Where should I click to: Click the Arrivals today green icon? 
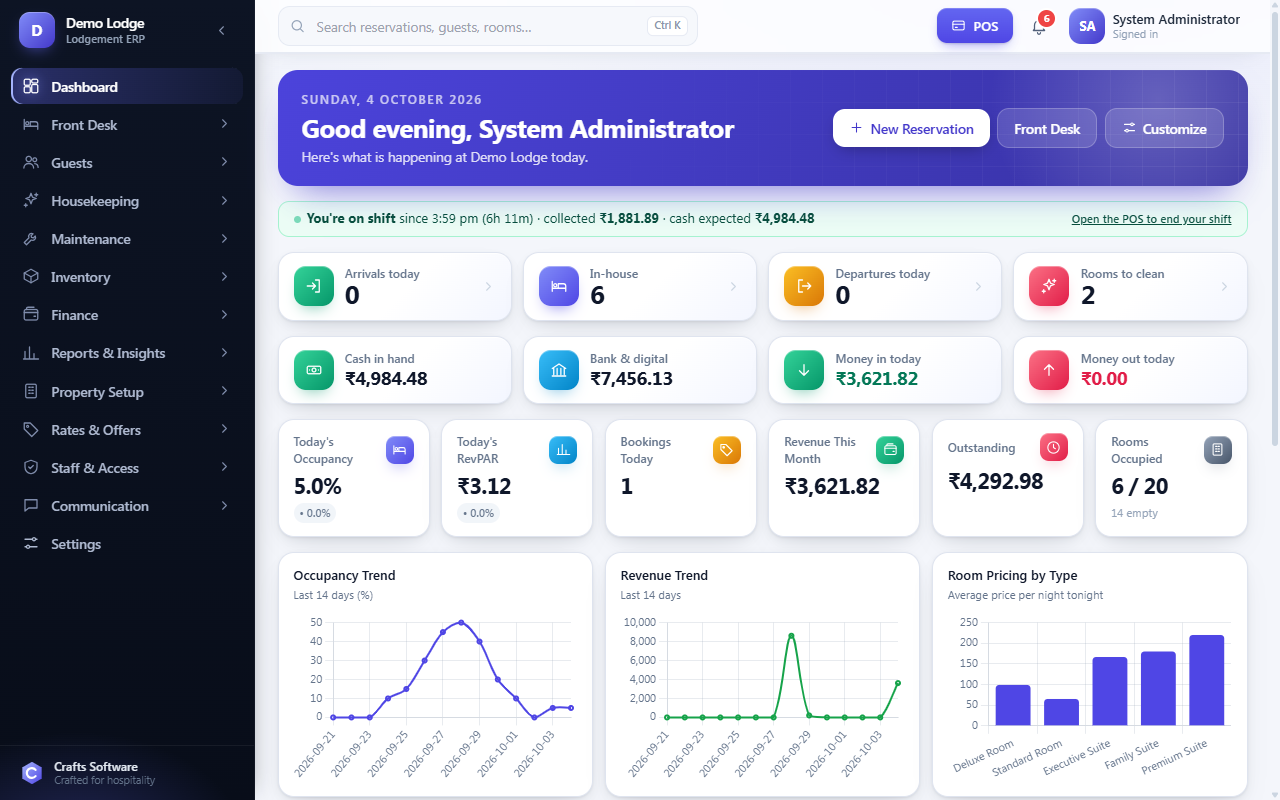pyautogui.click(x=313, y=286)
